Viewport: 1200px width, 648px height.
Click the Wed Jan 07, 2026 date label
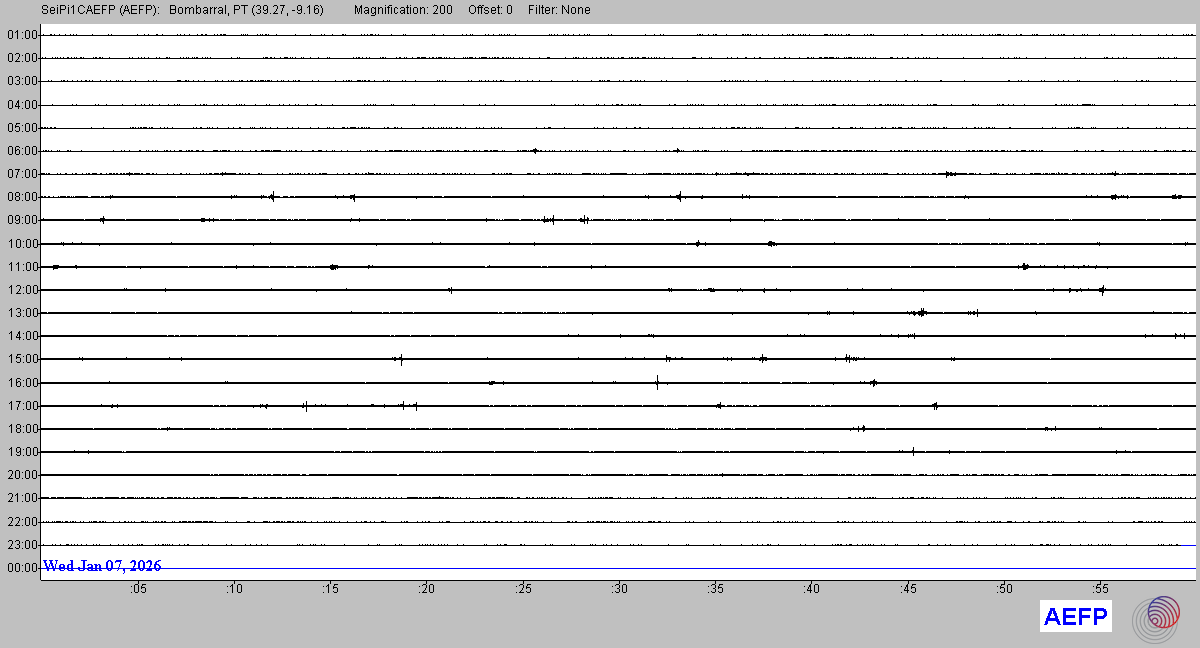pyautogui.click(x=102, y=566)
